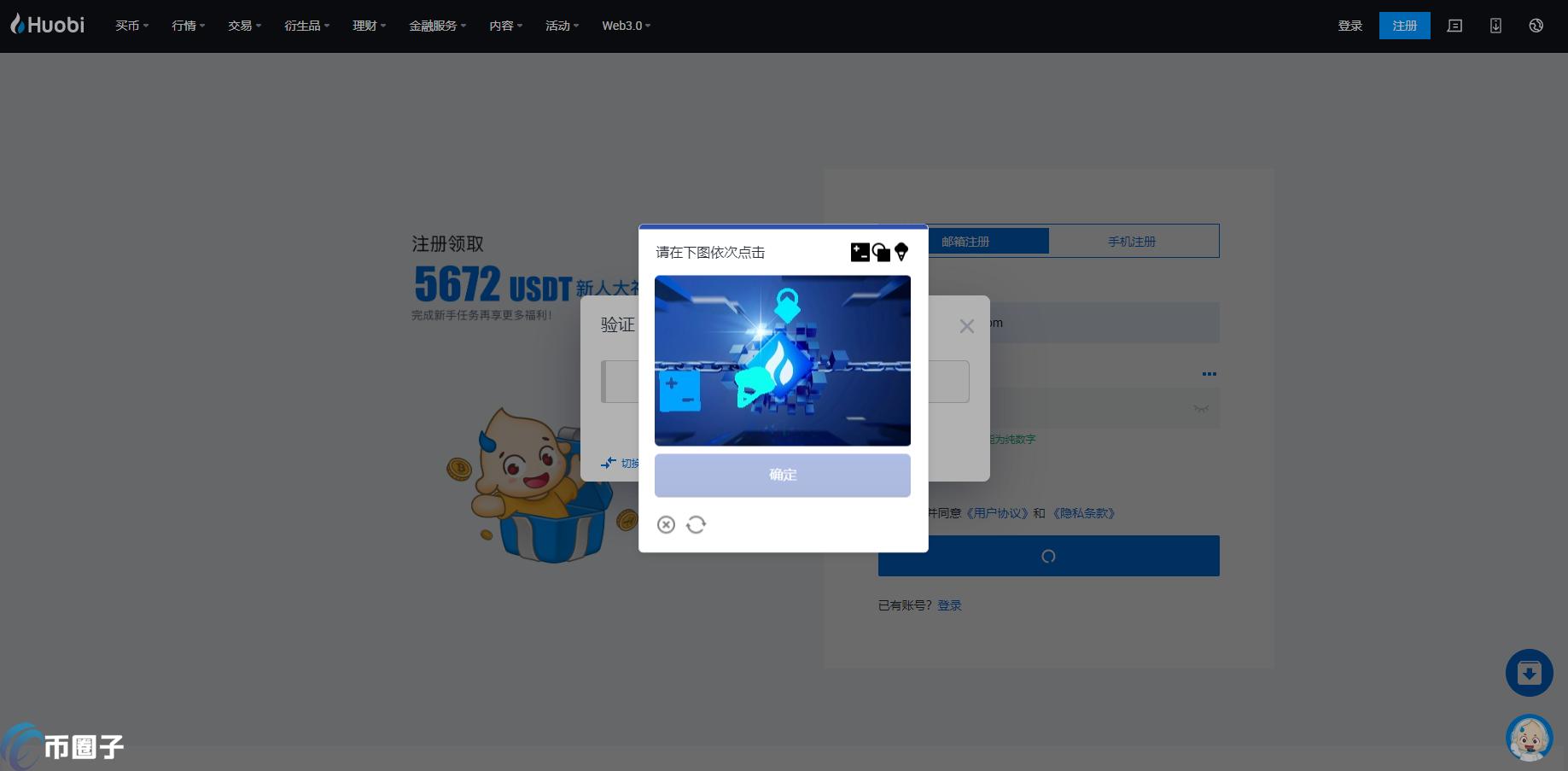This screenshot has width=1568, height=771.
Task: Refresh the captcha image
Action: [x=696, y=524]
